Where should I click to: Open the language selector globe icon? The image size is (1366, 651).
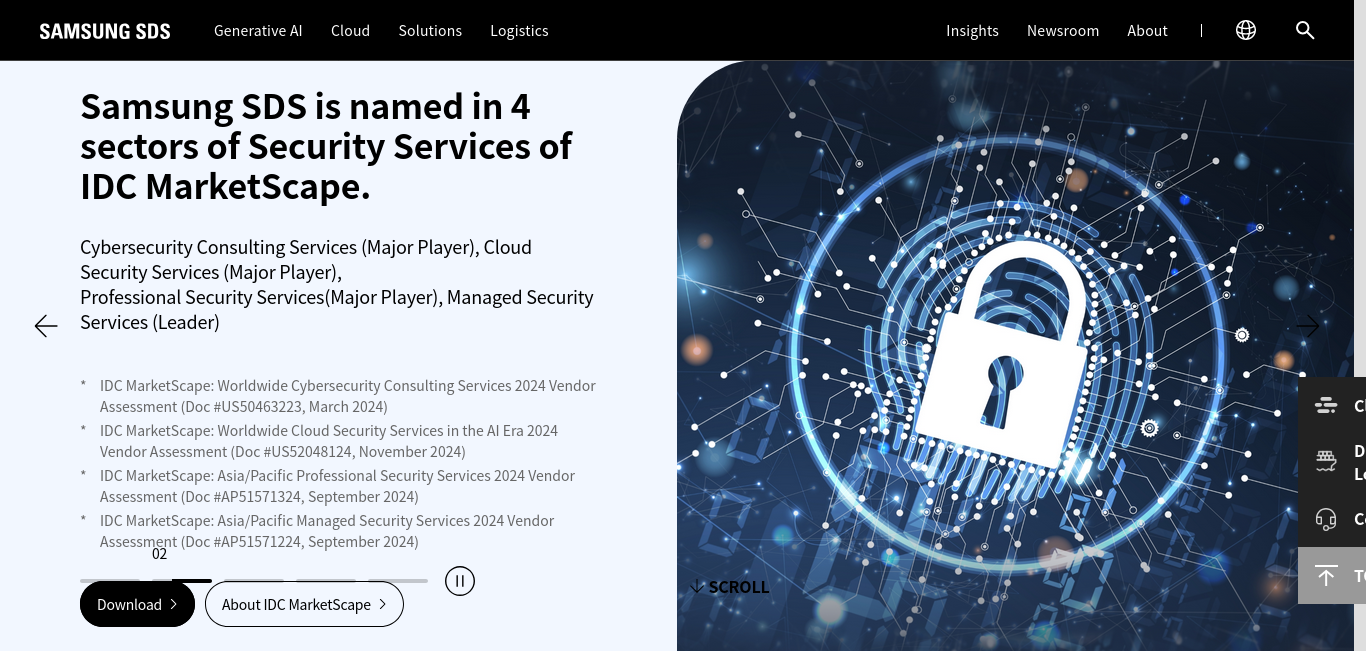[x=1246, y=30]
